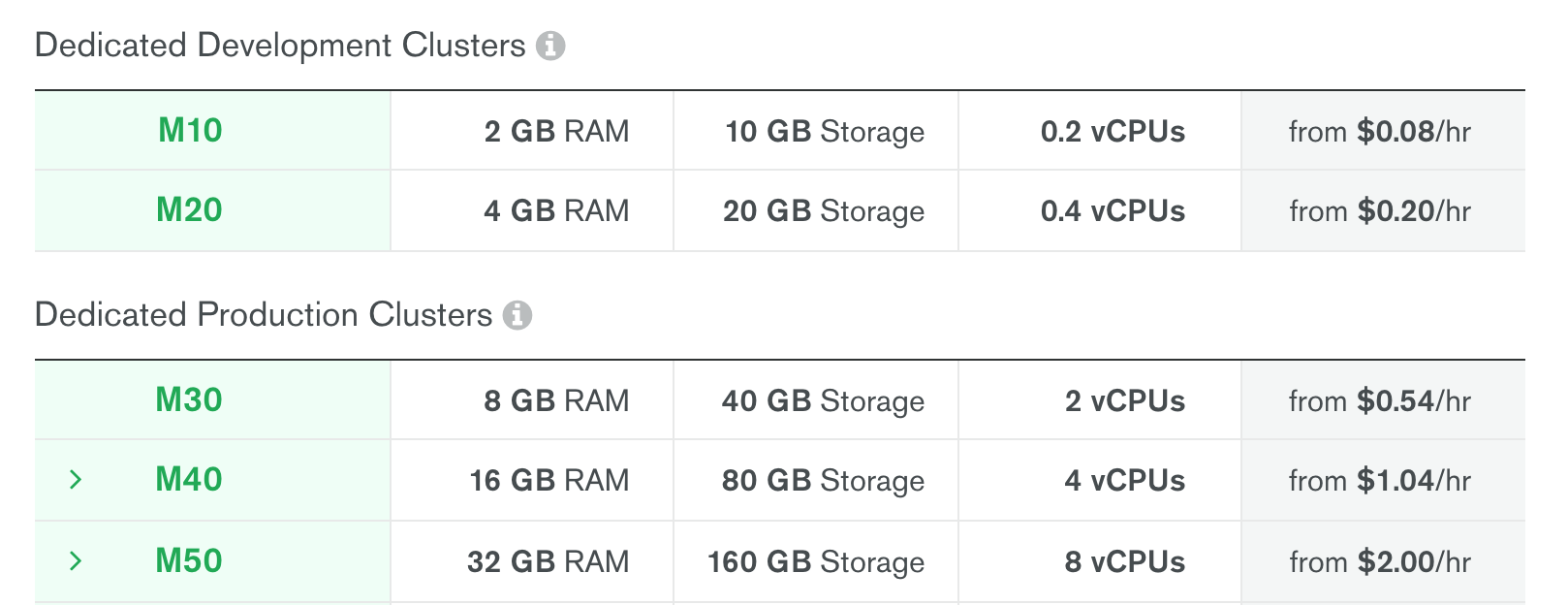The width and height of the screenshot is (1568, 605).
Task: Click info icon beside Dedicated Production Clusters
Action: [517, 315]
